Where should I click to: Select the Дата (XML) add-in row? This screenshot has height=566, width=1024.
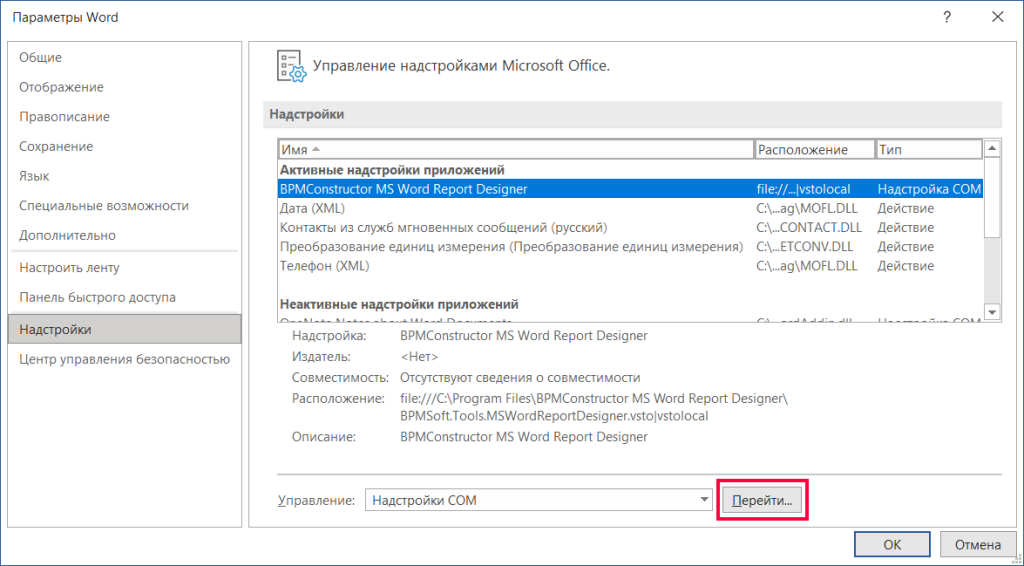(312, 208)
